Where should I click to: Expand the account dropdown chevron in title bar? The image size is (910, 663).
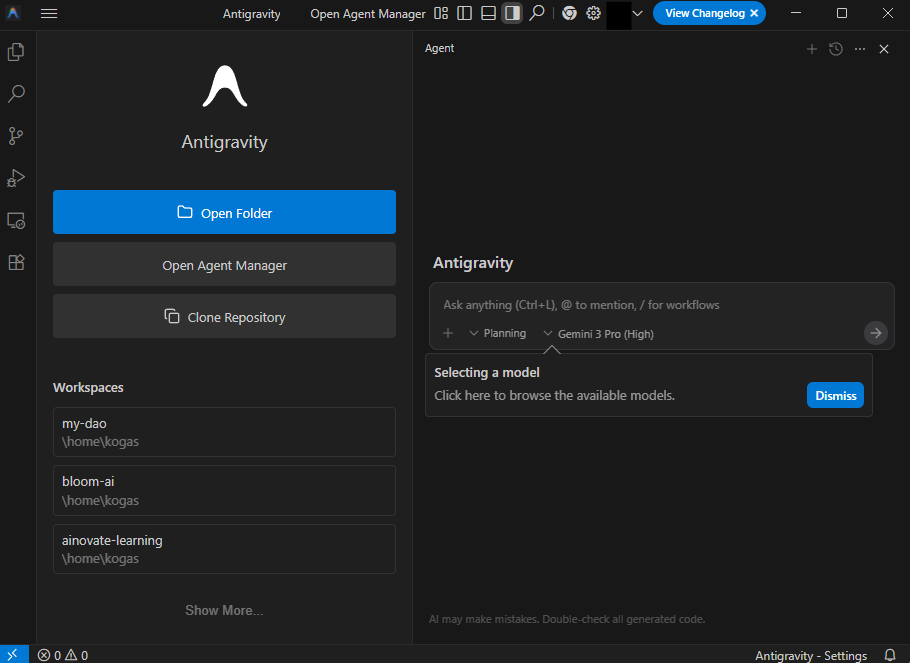637,13
